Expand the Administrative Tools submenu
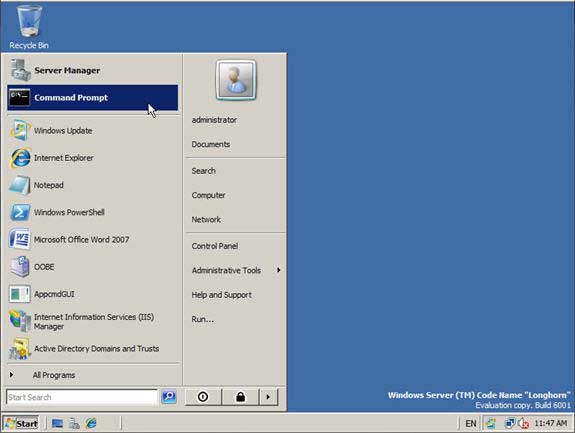This screenshot has height=433, width=575. pos(235,271)
